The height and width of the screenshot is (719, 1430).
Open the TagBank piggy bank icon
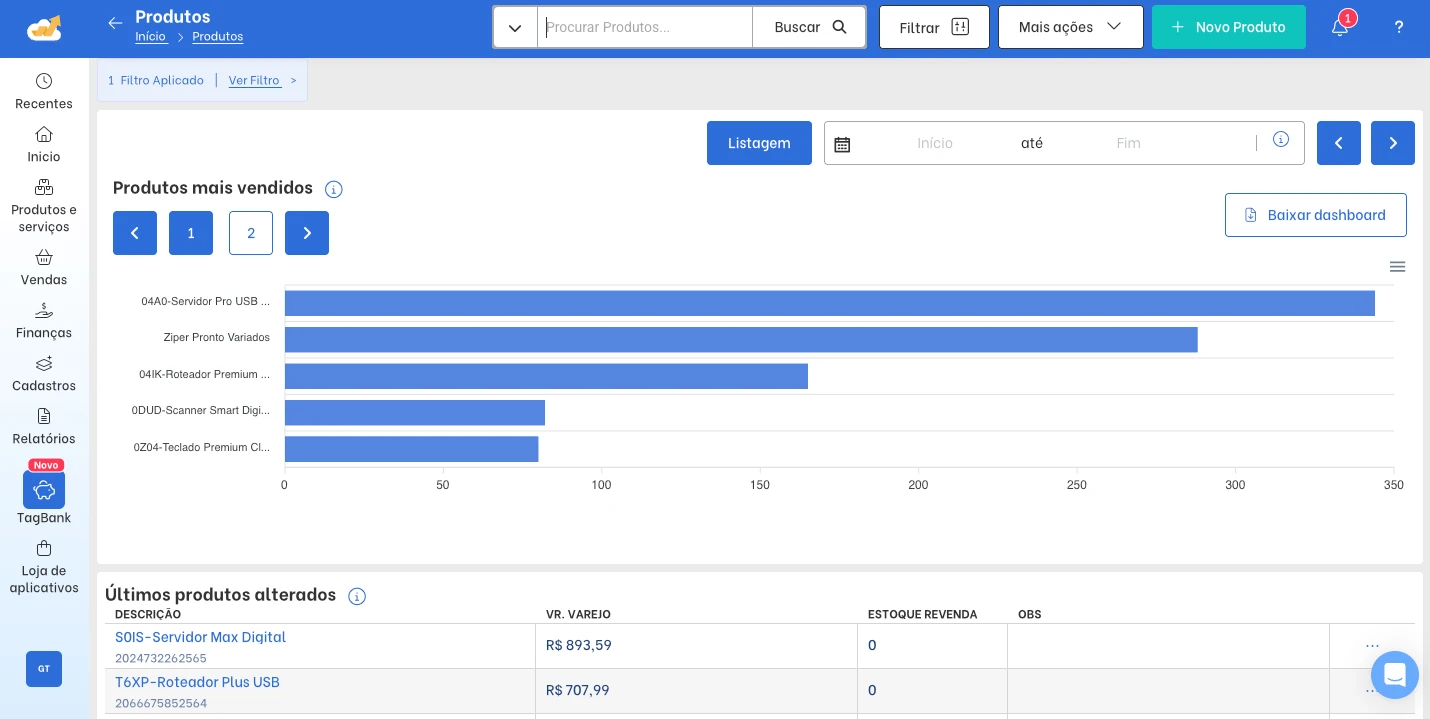44,490
